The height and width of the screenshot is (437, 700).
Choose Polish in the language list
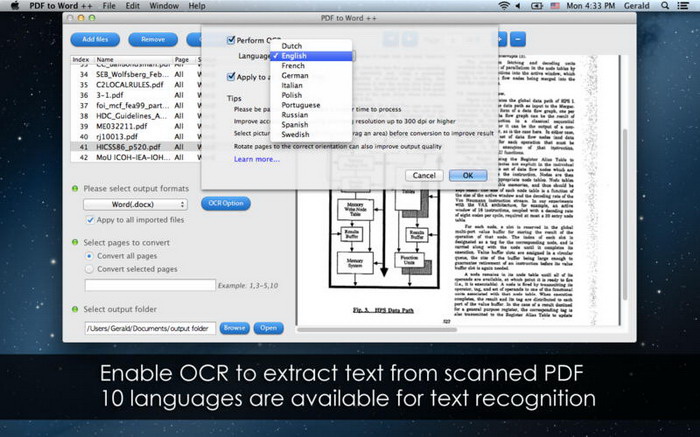point(311,95)
